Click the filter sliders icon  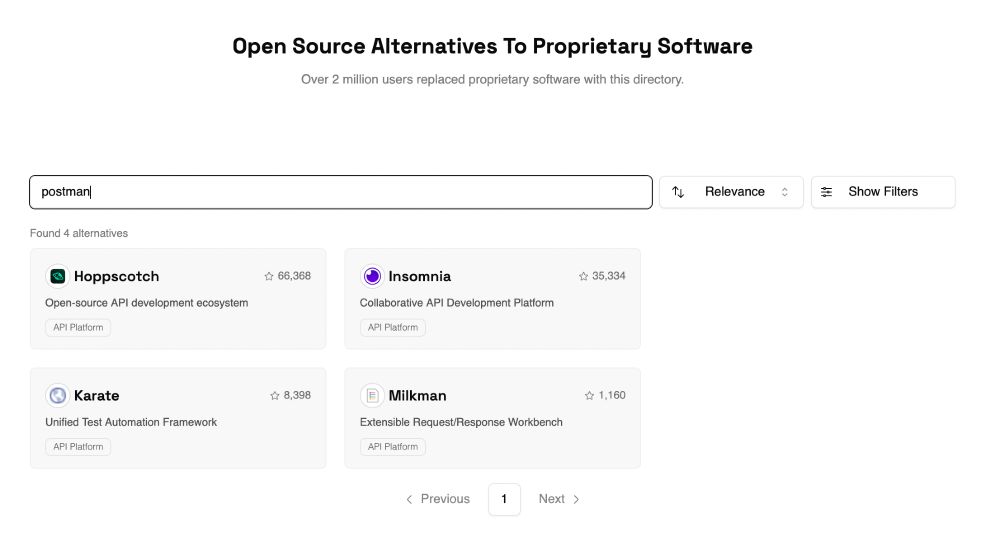[826, 192]
